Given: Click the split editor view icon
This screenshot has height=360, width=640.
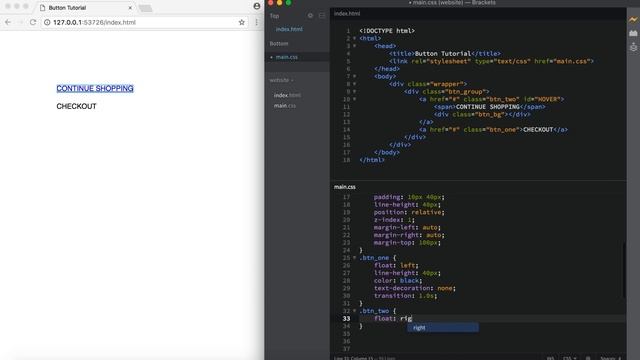Looking at the screenshot, I should (x=322, y=16).
